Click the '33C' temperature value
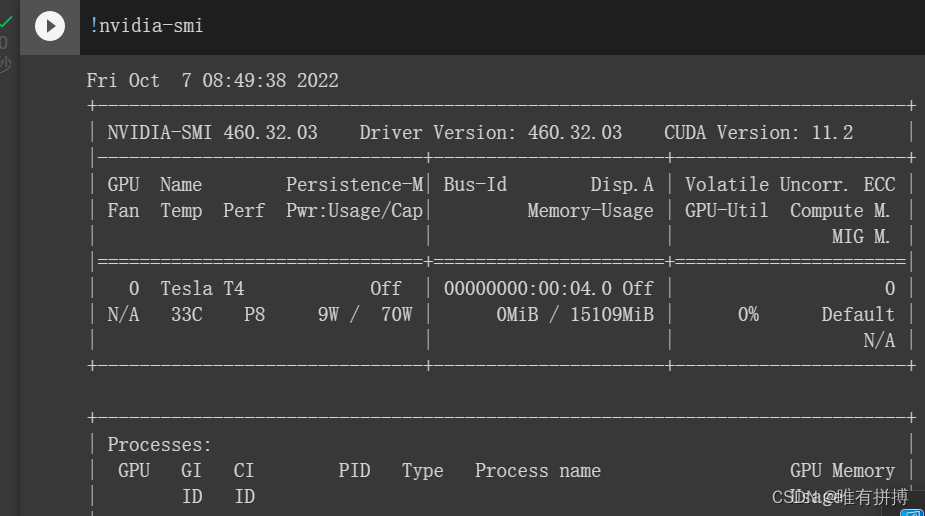The width and height of the screenshot is (925, 516). tap(186, 314)
